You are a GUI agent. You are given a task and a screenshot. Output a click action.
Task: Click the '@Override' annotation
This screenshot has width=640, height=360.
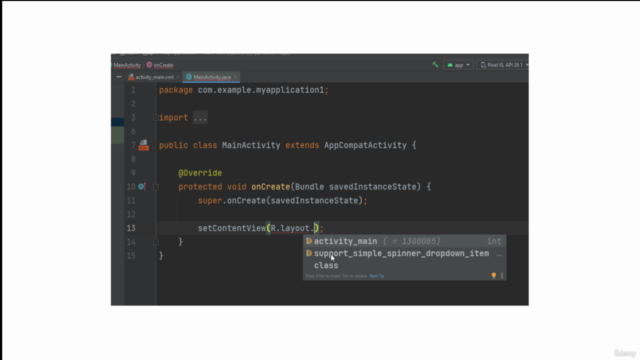tap(200, 173)
